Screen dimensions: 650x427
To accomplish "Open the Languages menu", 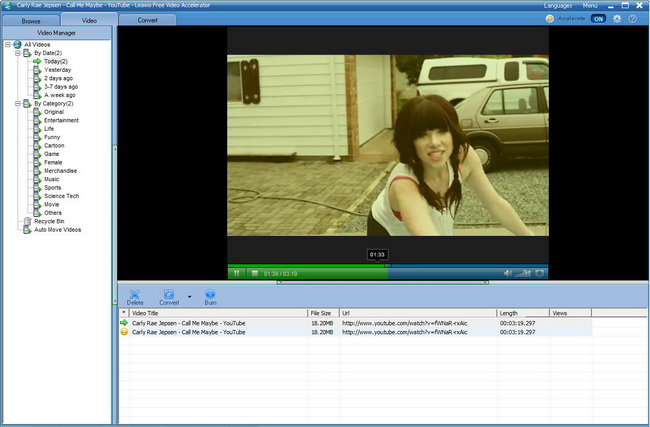I will click(558, 5).
